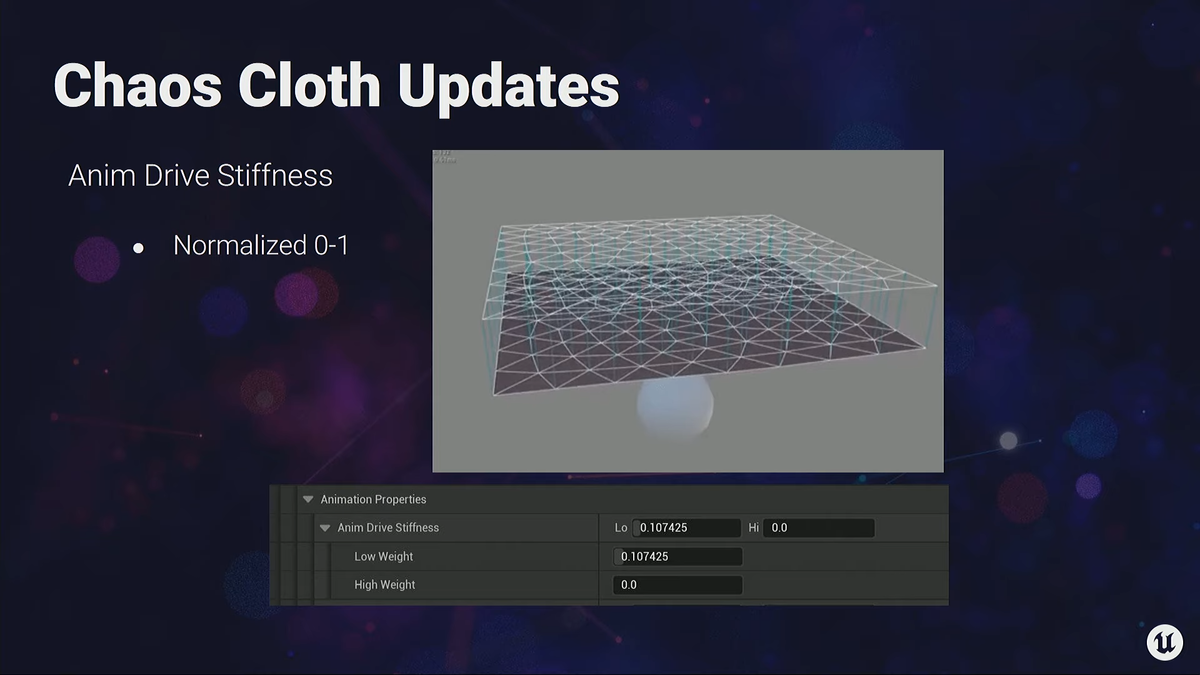This screenshot has width=1200, height=675.
Task: Edit the Lo value field 0.107425
Action: click(x=687, y=528)
